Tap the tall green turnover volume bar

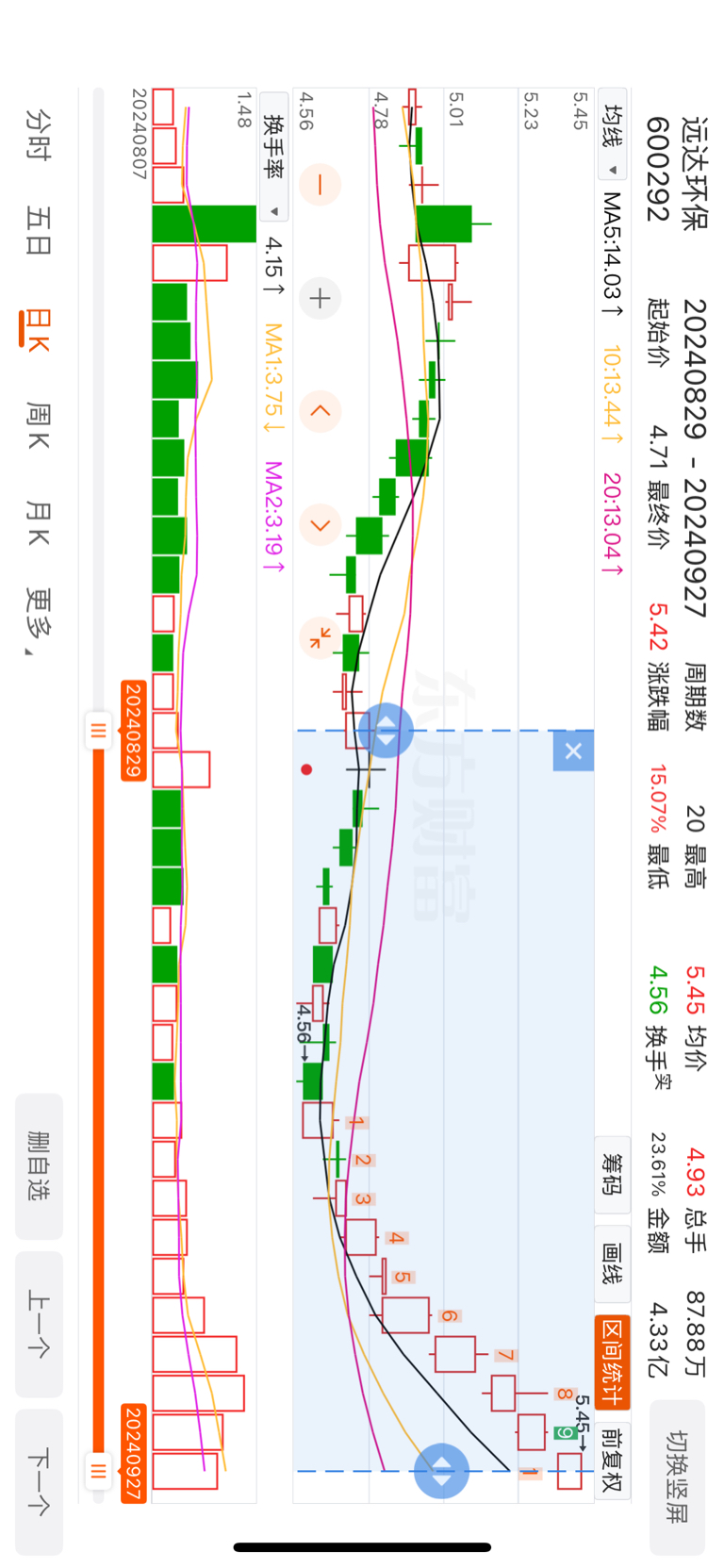pos(204,224)
